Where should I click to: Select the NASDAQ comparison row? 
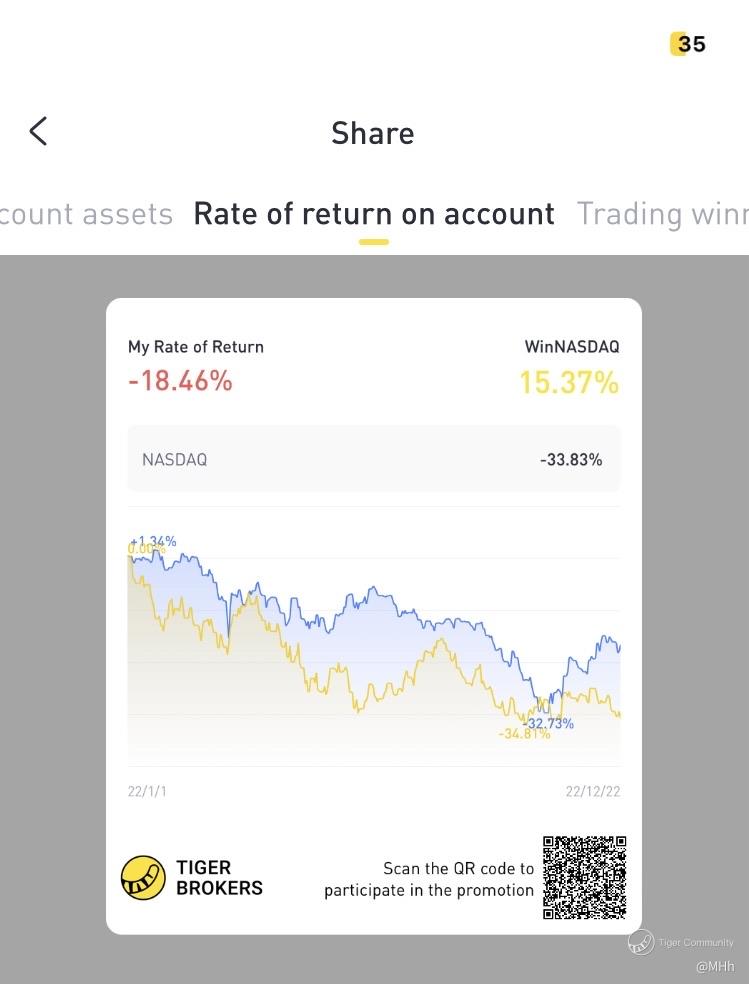click(x=373, y=460)
